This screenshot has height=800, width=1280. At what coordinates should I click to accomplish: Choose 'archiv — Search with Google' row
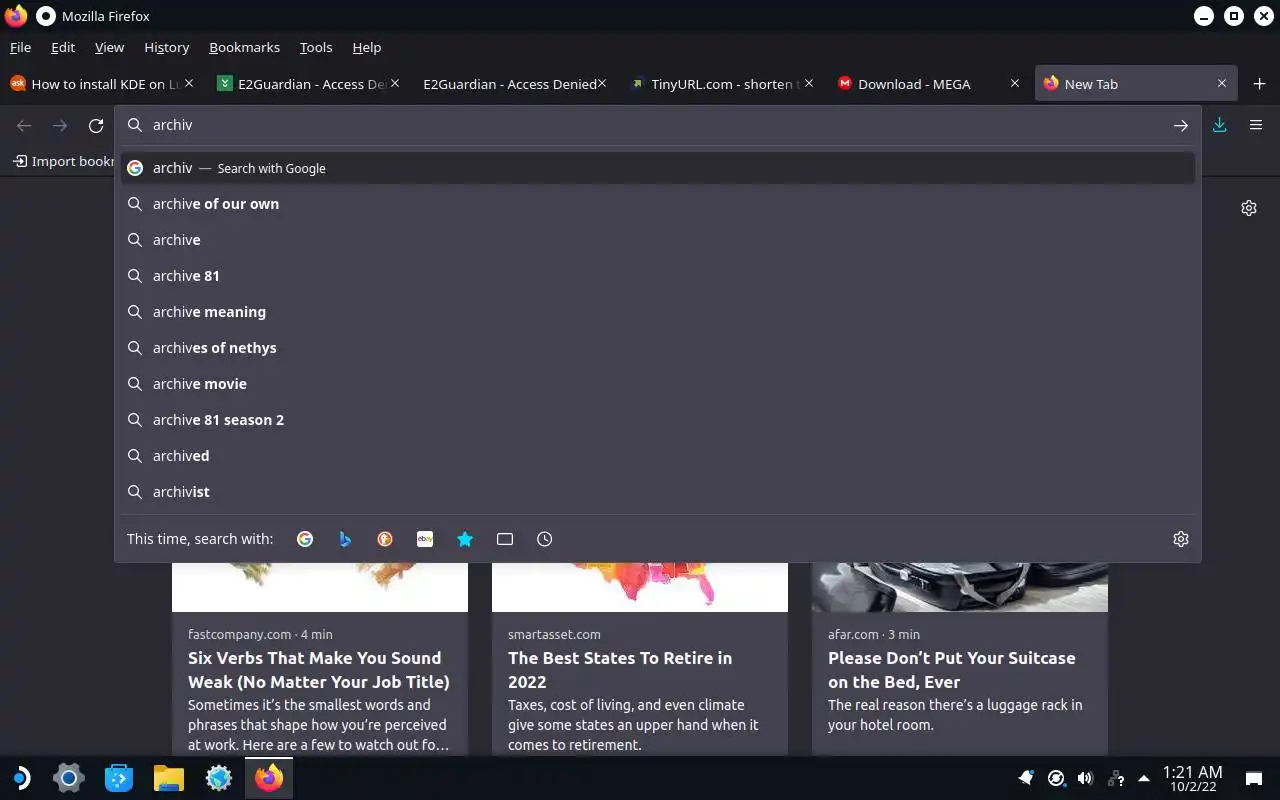point(658,168)
